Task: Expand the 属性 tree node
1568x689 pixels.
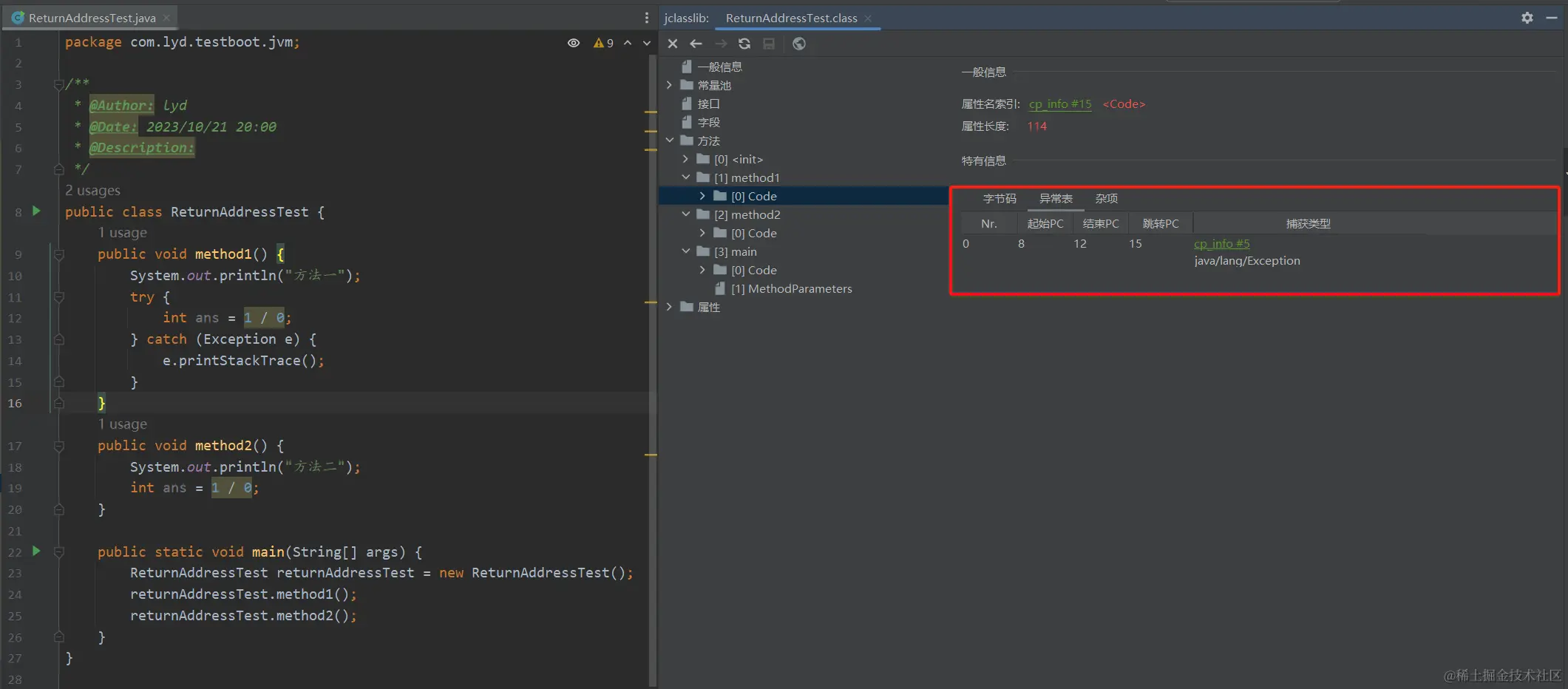Action: click(x=669, y=307)
